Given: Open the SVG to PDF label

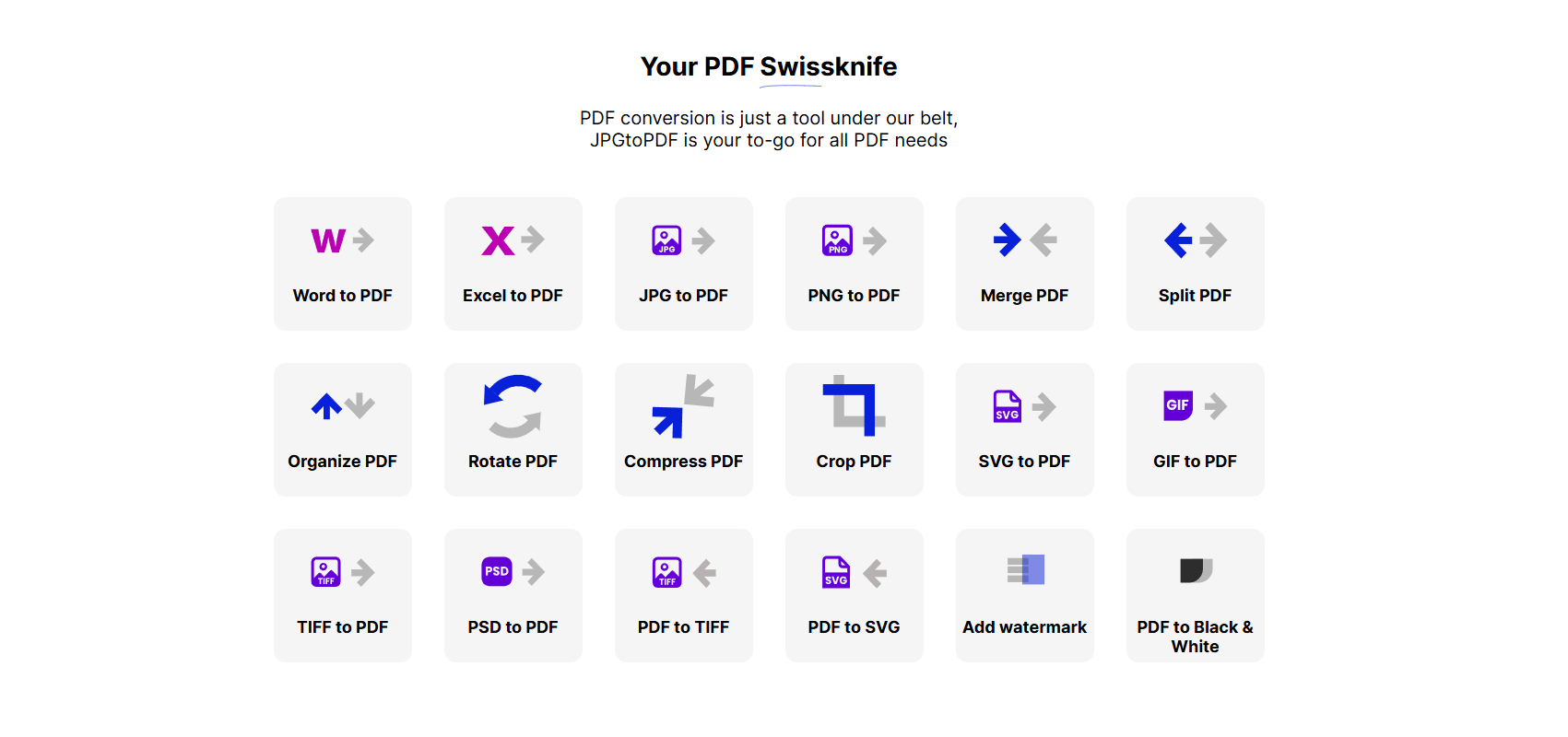Looking at the screenshot, I should (x=1025, y=462).
